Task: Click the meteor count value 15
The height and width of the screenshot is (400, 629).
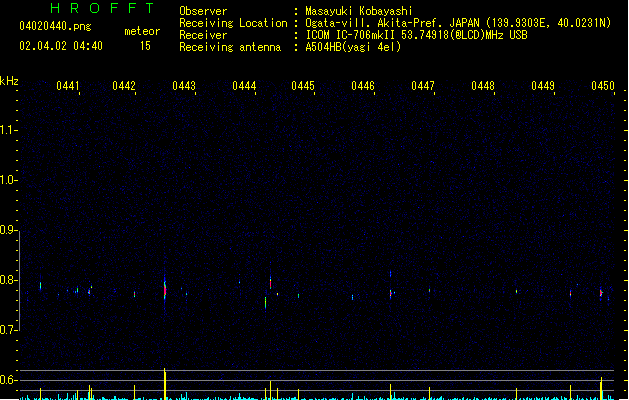Action: (x=145, y=46)
